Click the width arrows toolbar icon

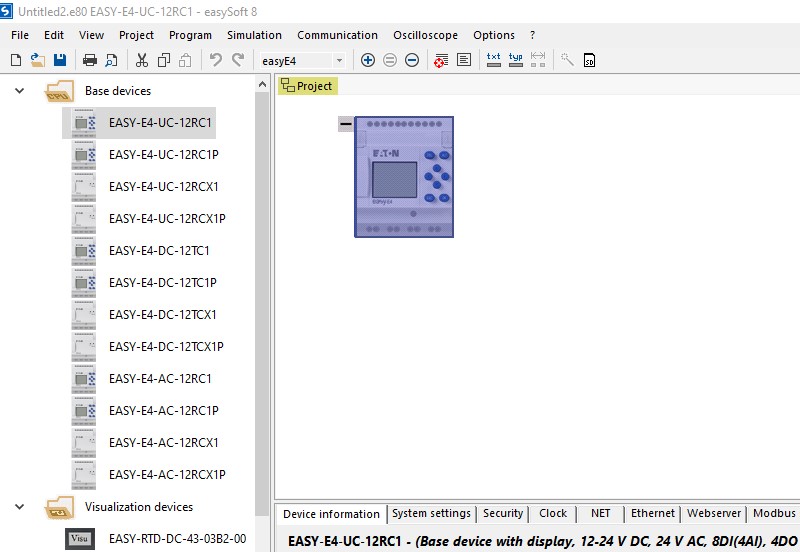[538, 60]
